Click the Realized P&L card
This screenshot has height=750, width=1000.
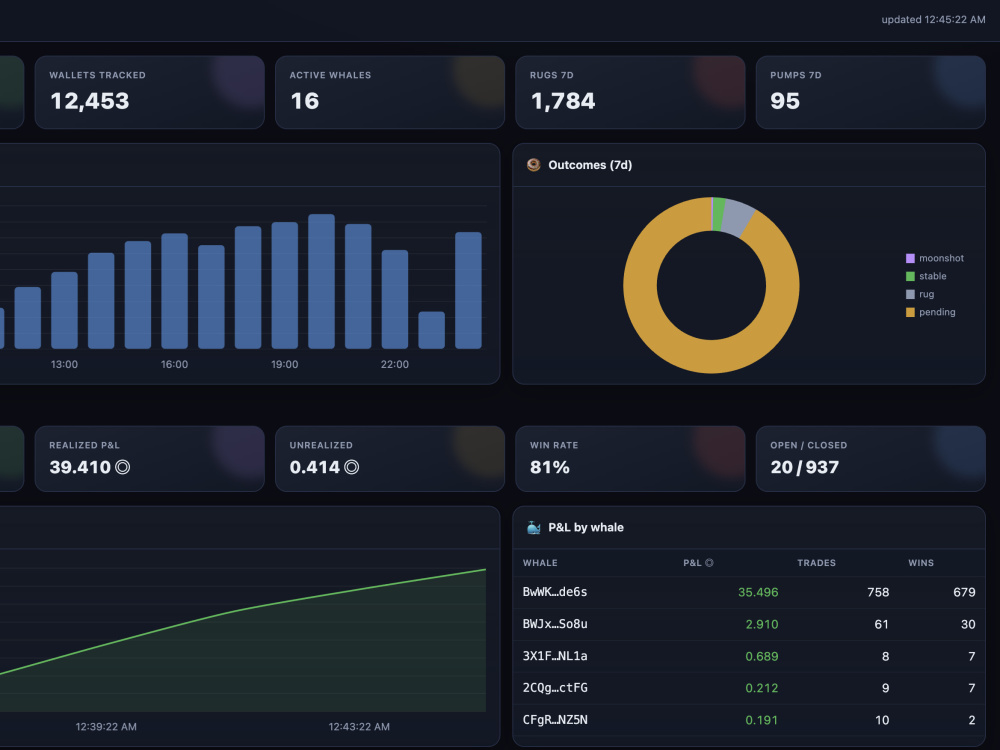point(149,459)
